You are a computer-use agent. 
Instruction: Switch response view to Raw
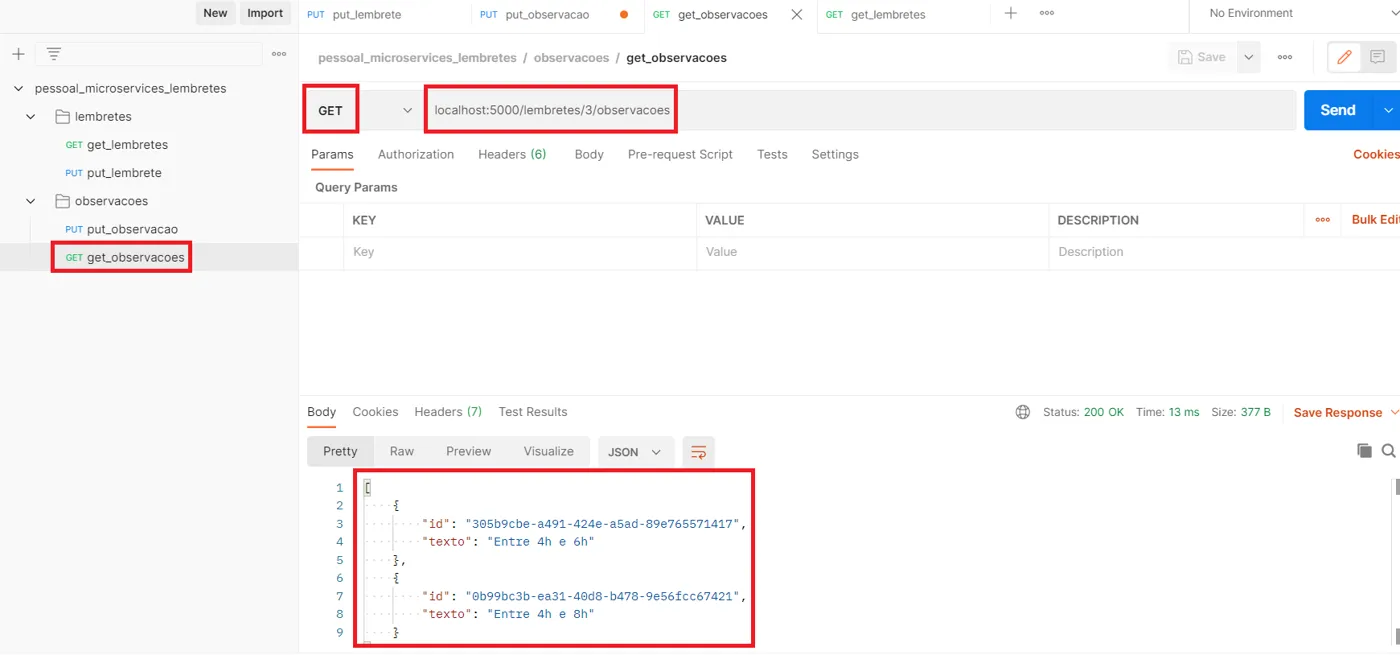click(402, 452)
